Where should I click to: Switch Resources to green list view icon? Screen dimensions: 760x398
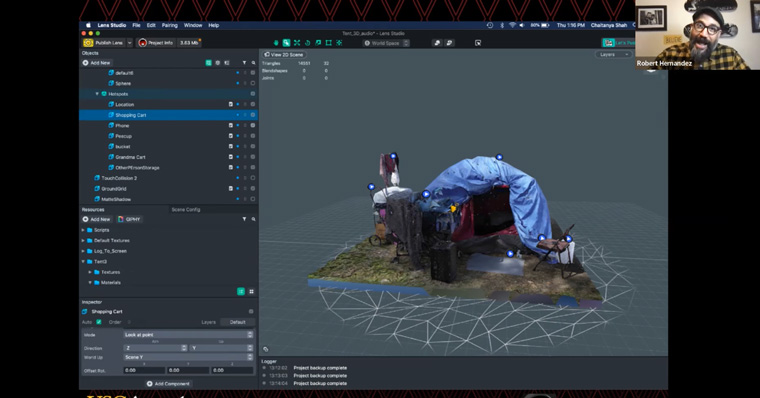(x=241, y=291)
